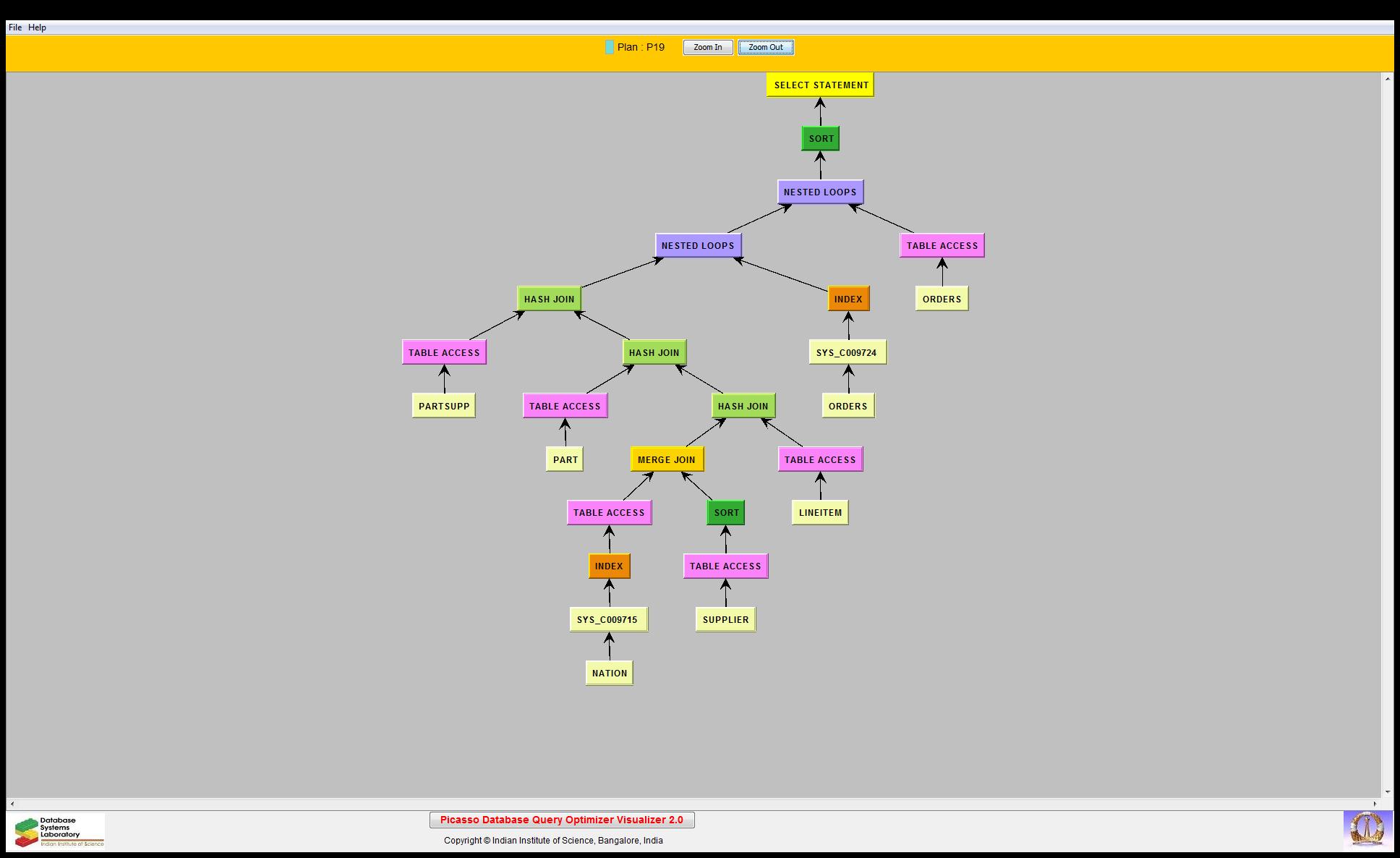Select the MERGE JOIN node
The image size is (1400, 858).
[666, 459]
